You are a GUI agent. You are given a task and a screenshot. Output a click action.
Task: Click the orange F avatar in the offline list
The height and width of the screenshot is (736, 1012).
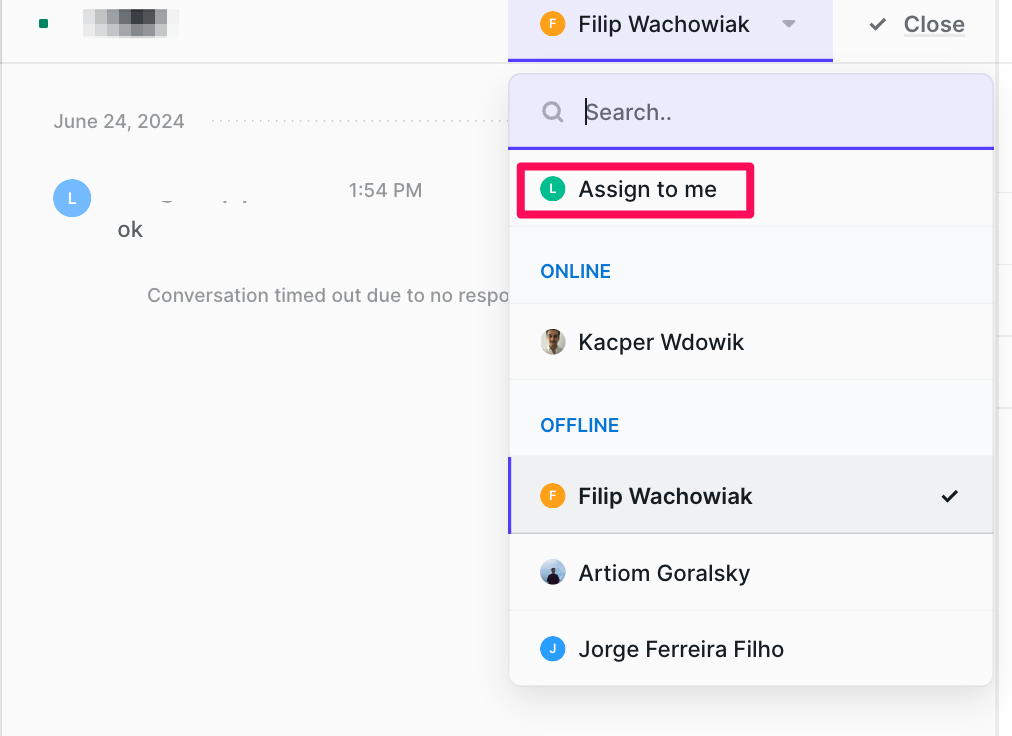tap(552, 496)
